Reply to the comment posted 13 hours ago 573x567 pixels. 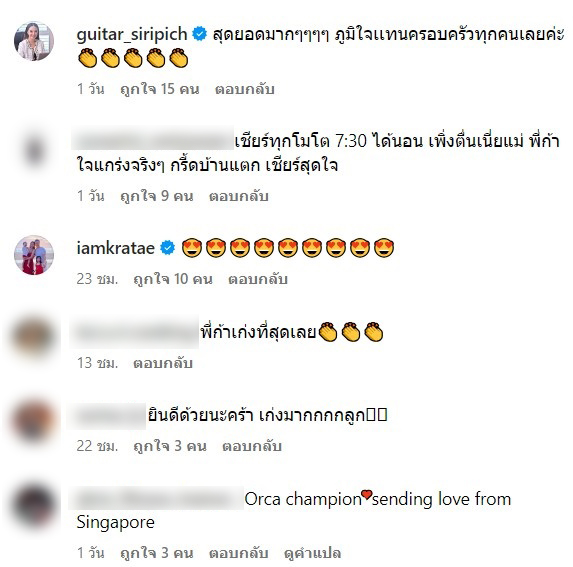pyautogui.click(x=163, y=363)
